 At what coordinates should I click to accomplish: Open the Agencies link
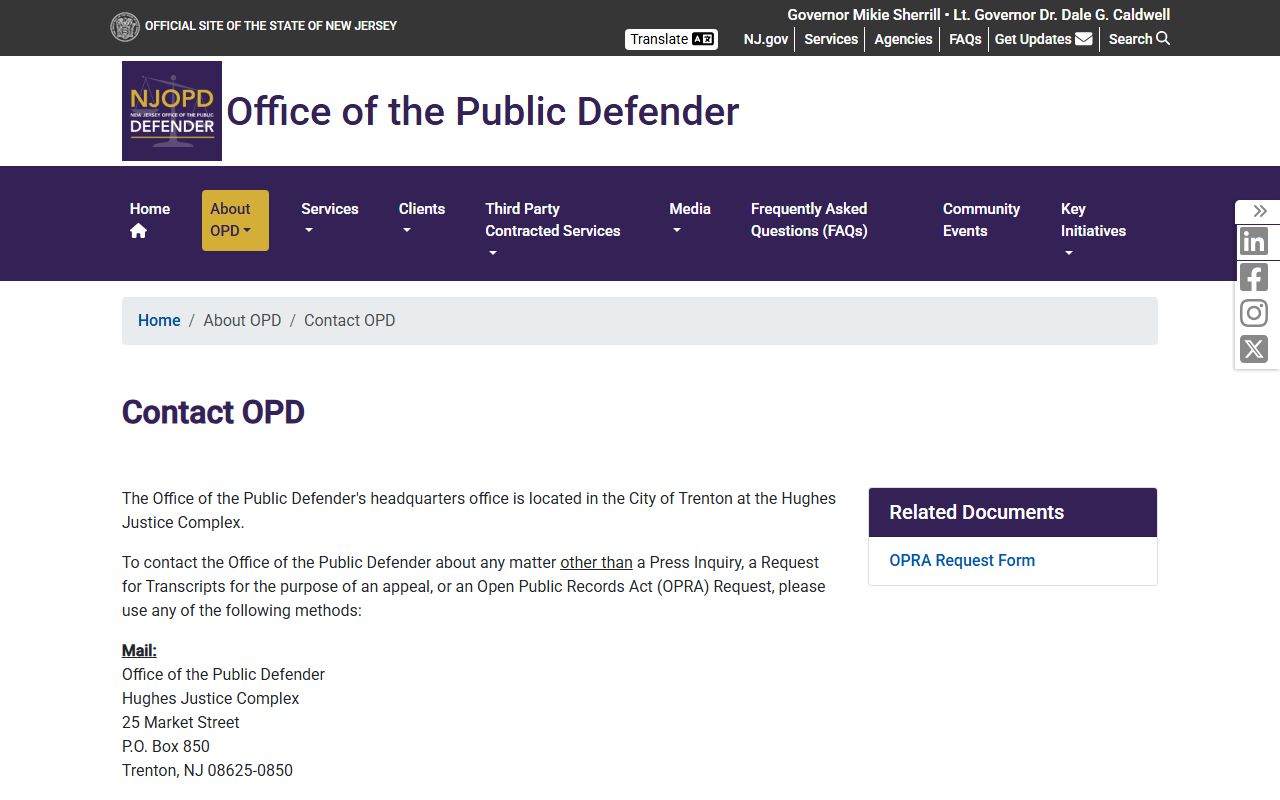(x=903, y=39)
